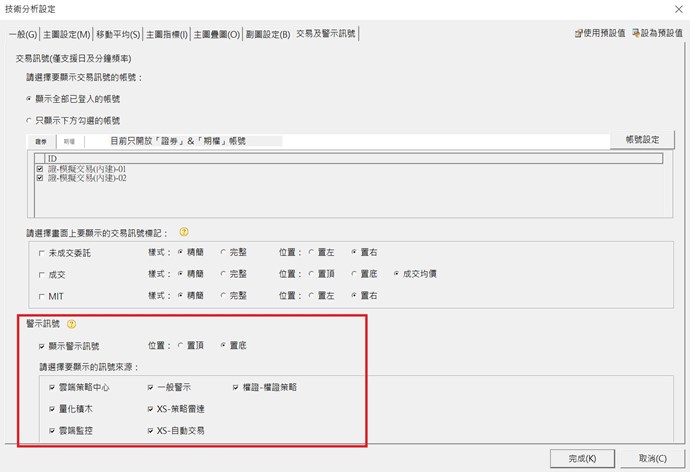Switch to the 一般(G) tab

point(23,34)
